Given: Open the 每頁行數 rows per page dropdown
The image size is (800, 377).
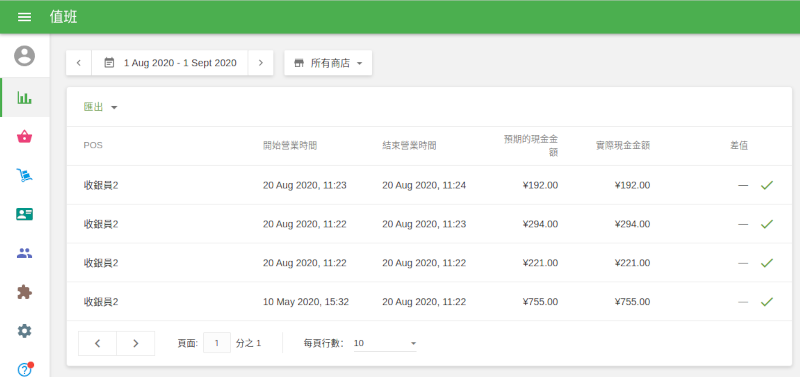Looking at the screenshot, I should 385,343.
